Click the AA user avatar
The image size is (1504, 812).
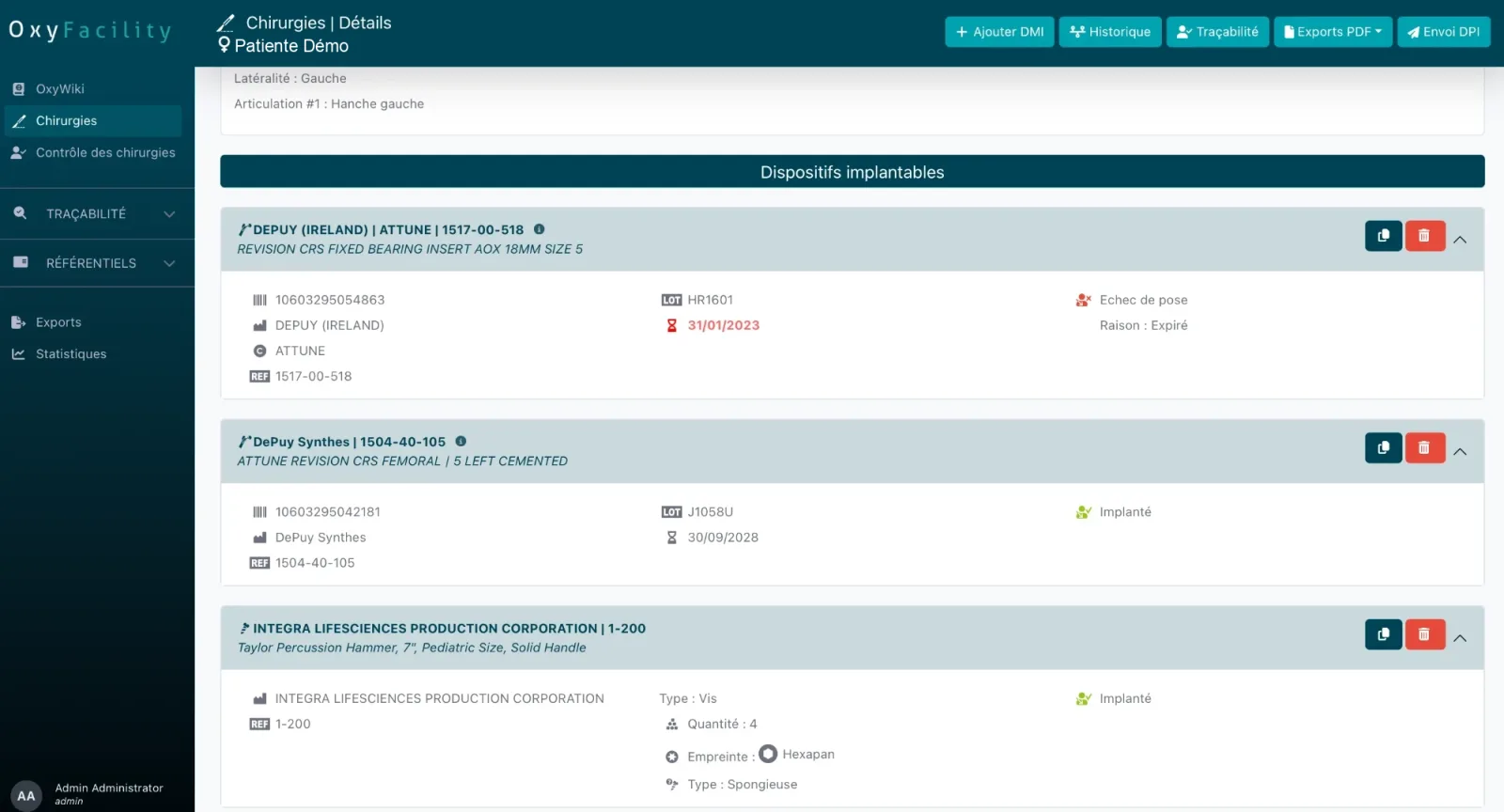point(26,795)
